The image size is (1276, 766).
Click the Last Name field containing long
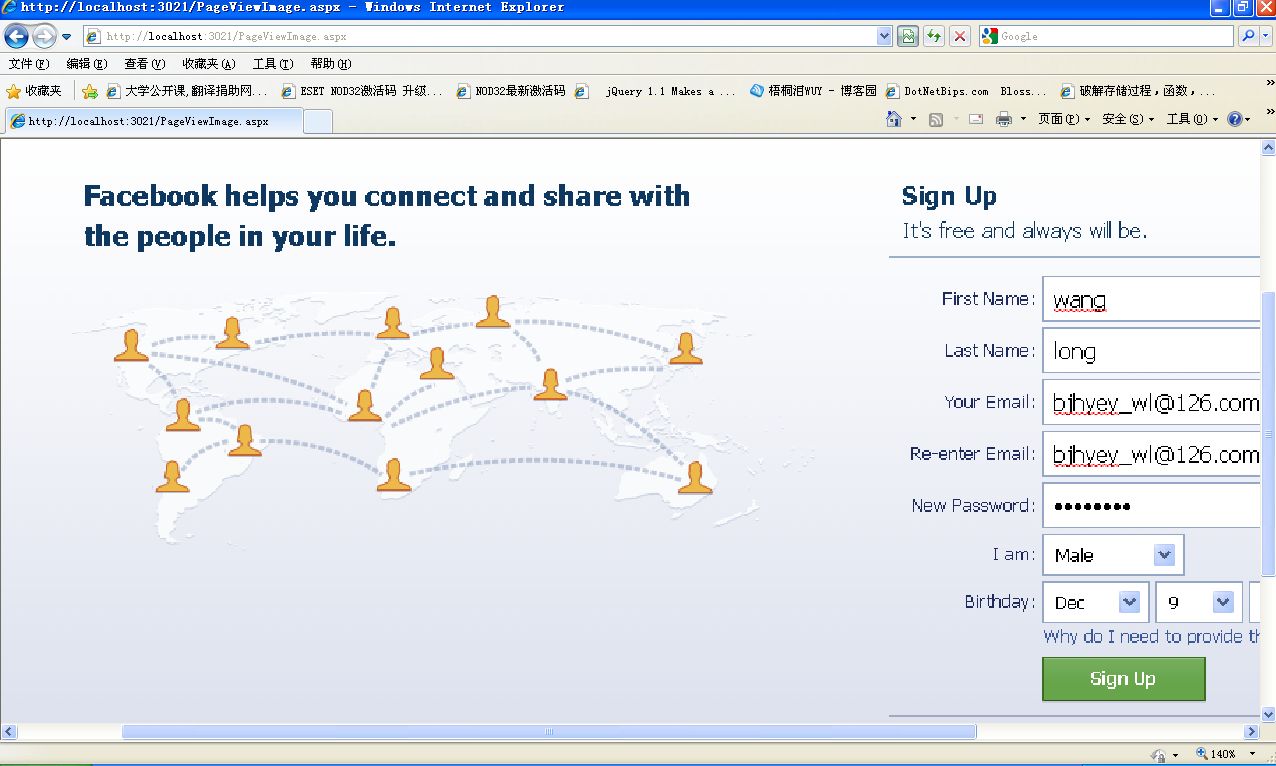click(1151, 351)
